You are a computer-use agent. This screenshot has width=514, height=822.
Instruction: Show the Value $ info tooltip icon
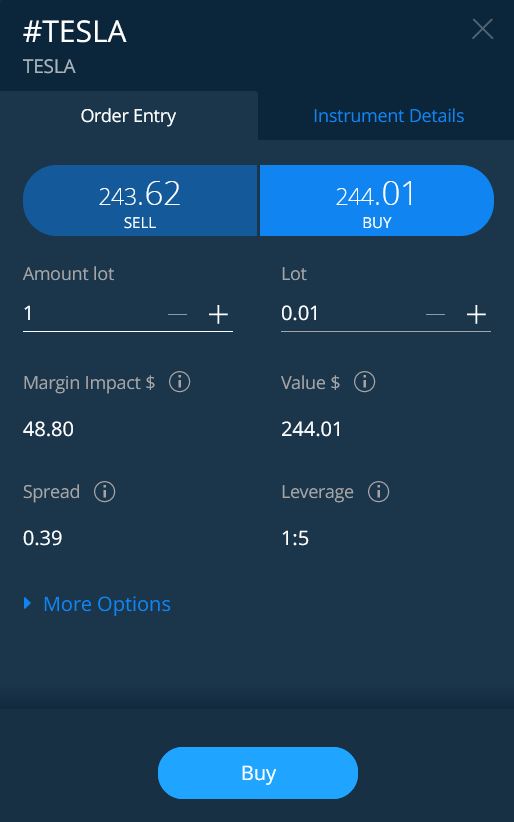point(365,382)
